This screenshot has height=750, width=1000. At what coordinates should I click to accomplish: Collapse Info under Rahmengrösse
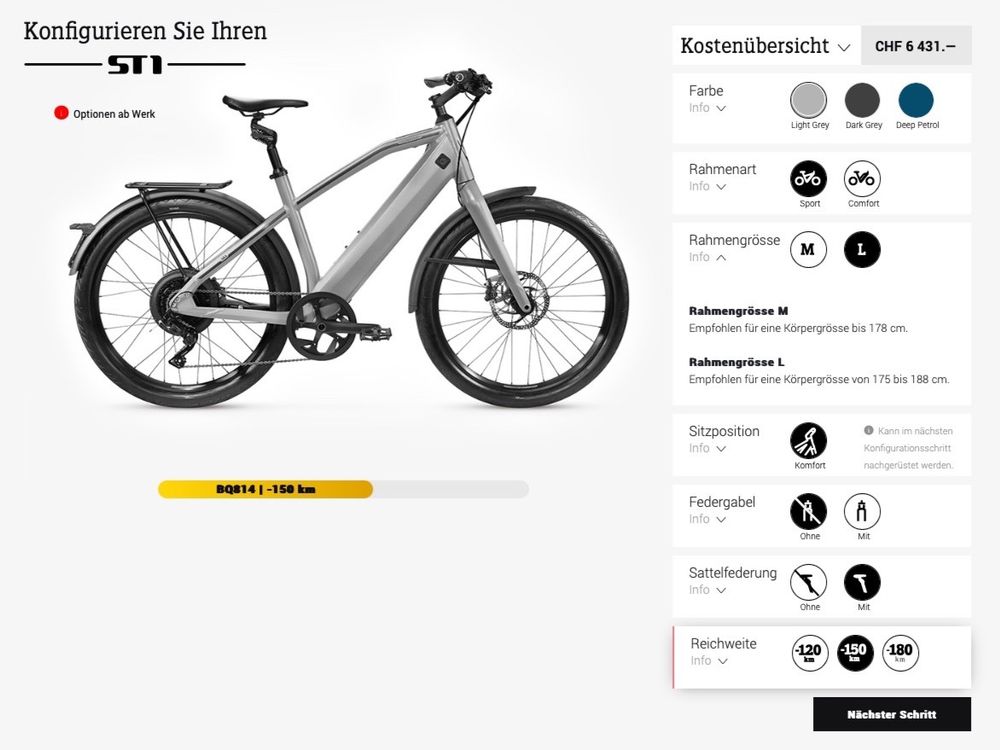click(x=707, y=257)
